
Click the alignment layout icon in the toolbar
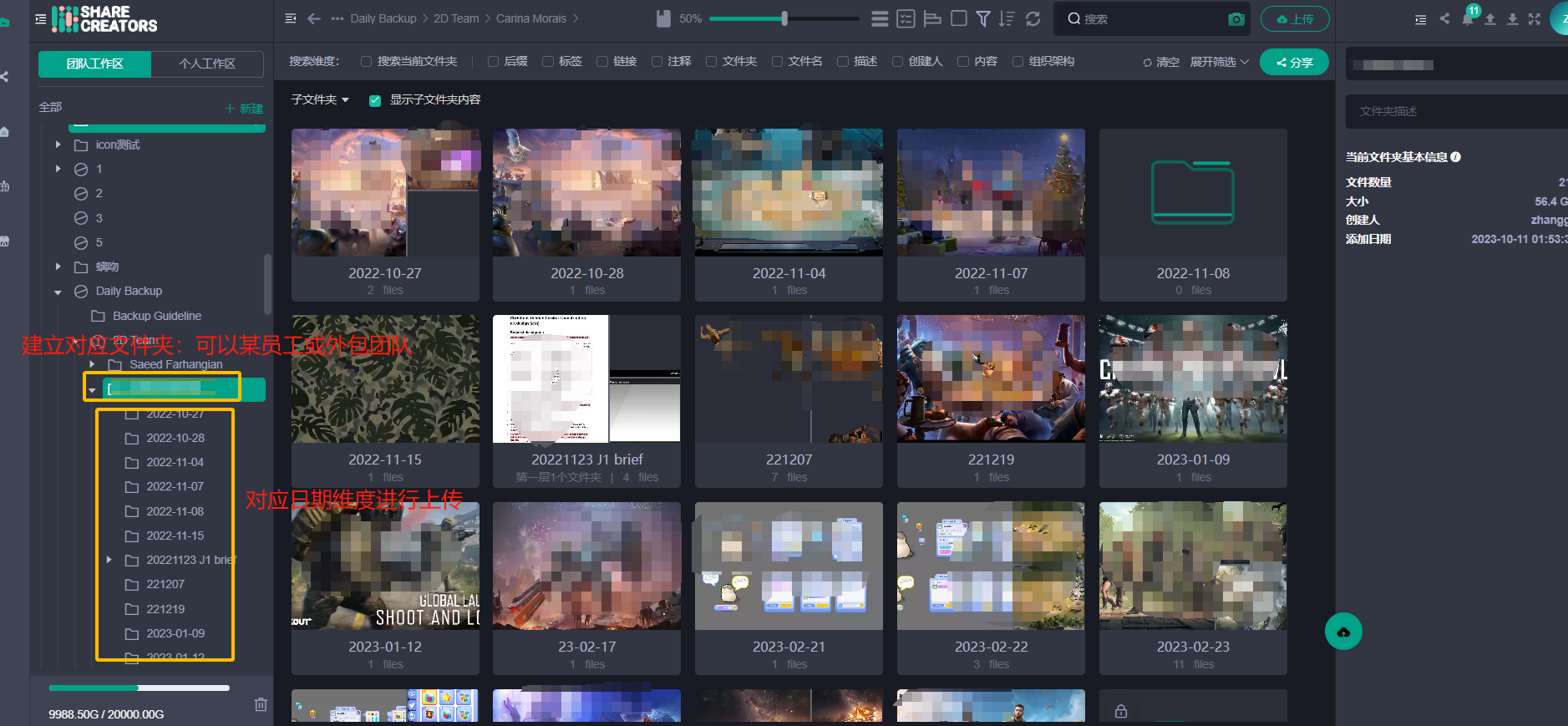coord(932,18)
